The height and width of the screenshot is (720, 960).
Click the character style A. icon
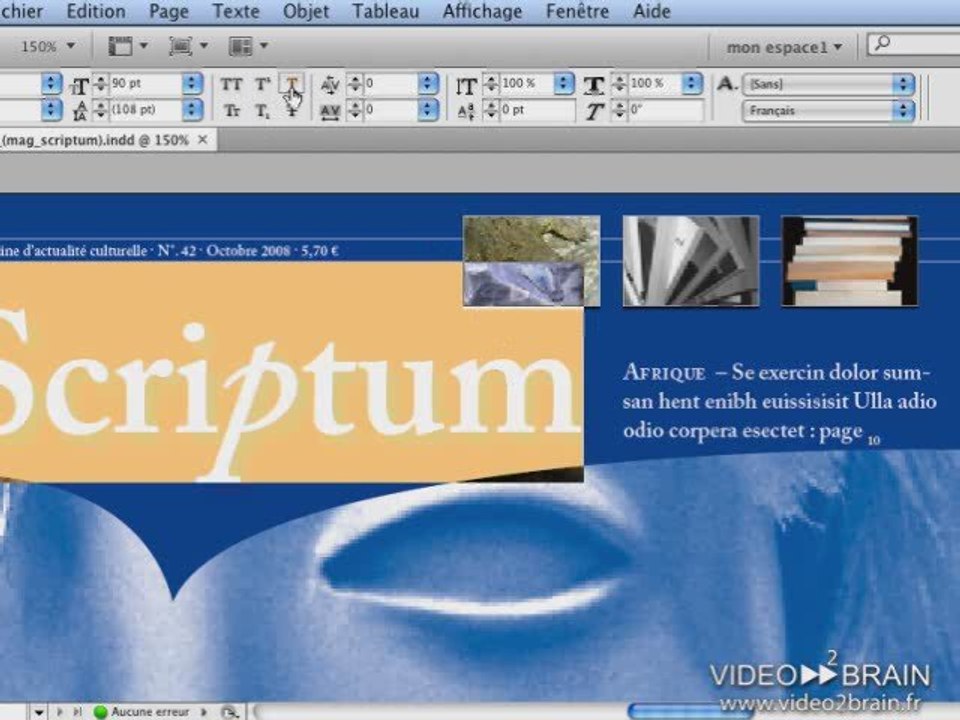coord(726,84)
